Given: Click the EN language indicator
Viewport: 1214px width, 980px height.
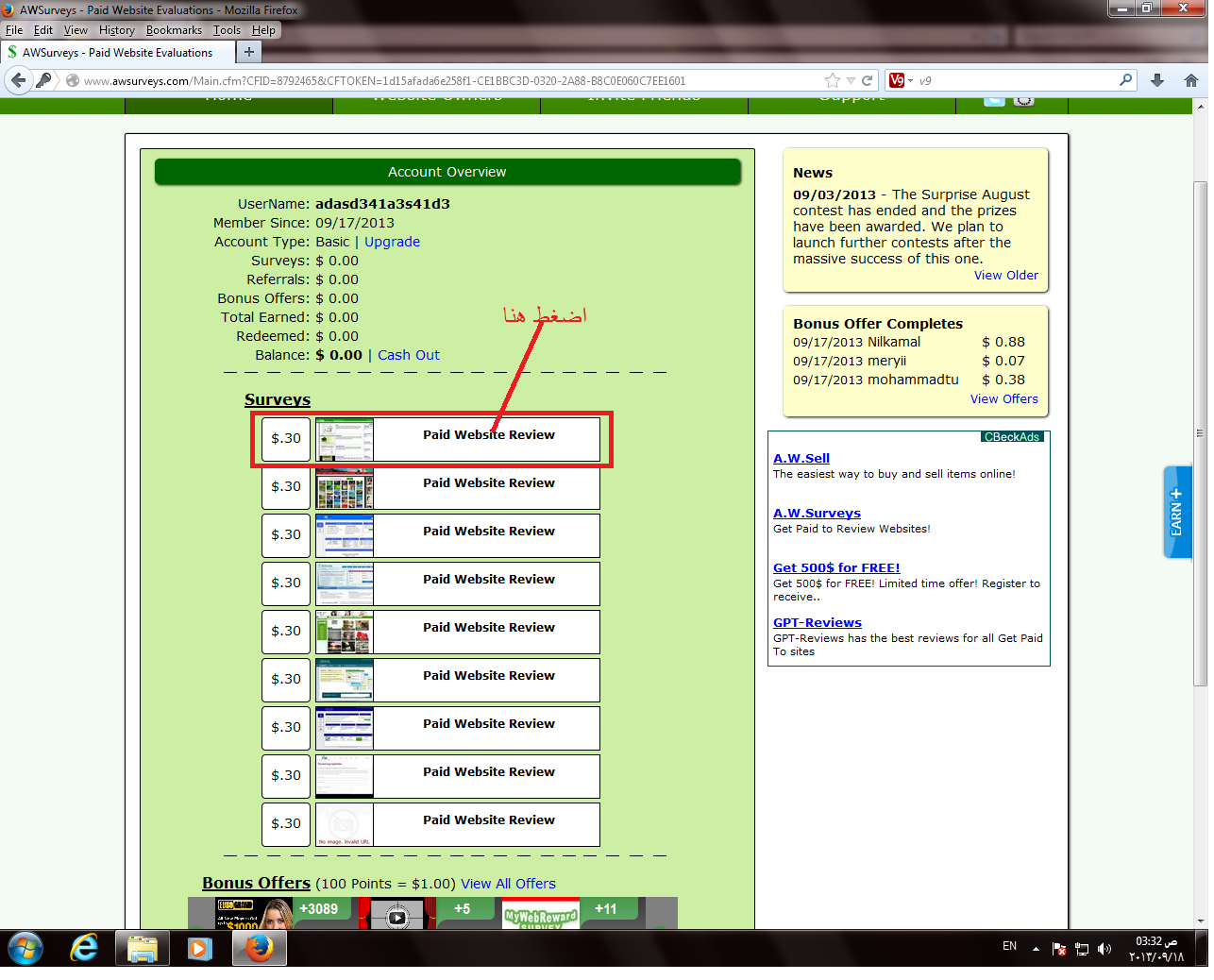Looking at the screenshot, I should tap(1009, 946).
